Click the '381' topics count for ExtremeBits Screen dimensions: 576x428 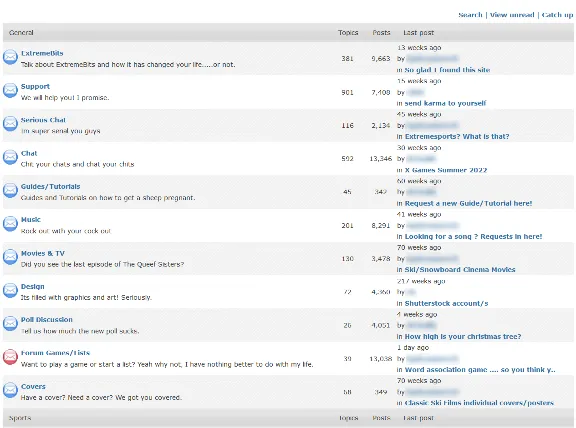click(x=347, y=58)
